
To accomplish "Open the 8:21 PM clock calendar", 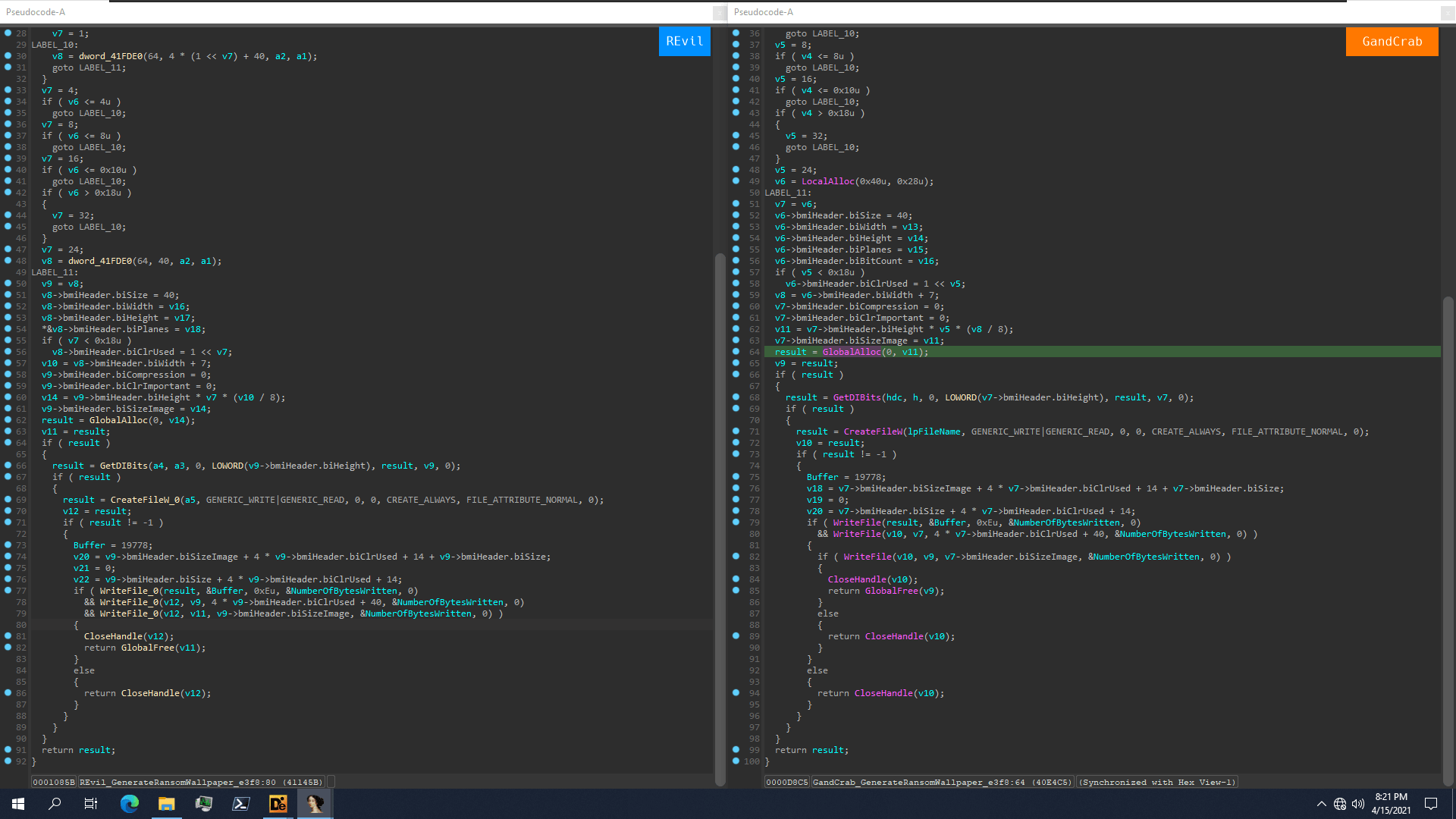I will [1391, 804].
